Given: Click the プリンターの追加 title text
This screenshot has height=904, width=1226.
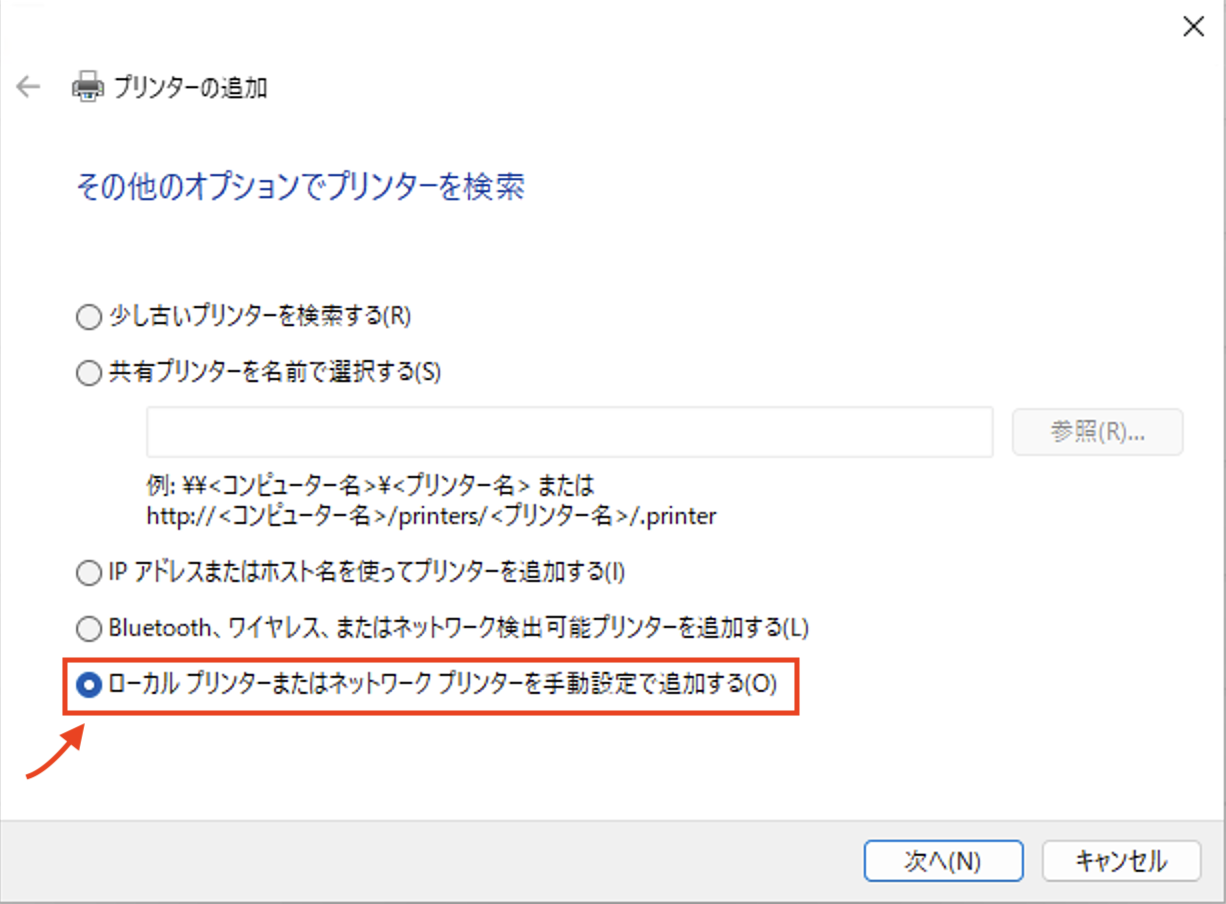Looking at the screenshot, I should pos(190,88).
